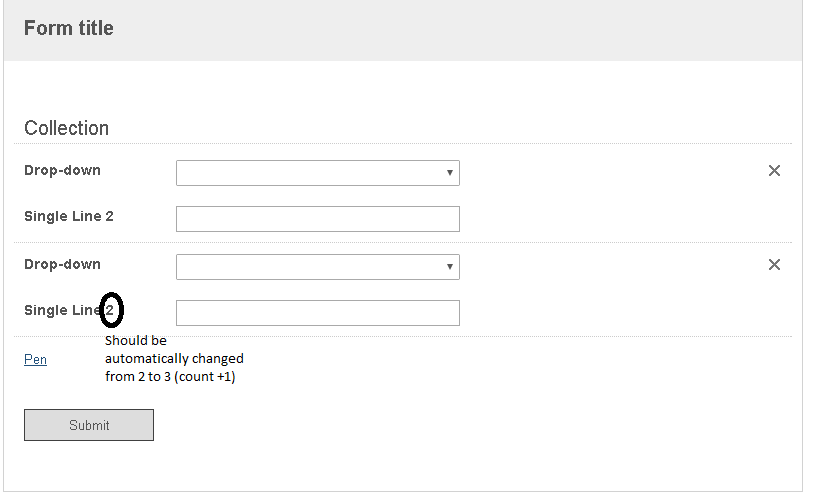This screenshot has width=821, height=497.
Task: Remove the second collection row using X
Action: point(774,265)
